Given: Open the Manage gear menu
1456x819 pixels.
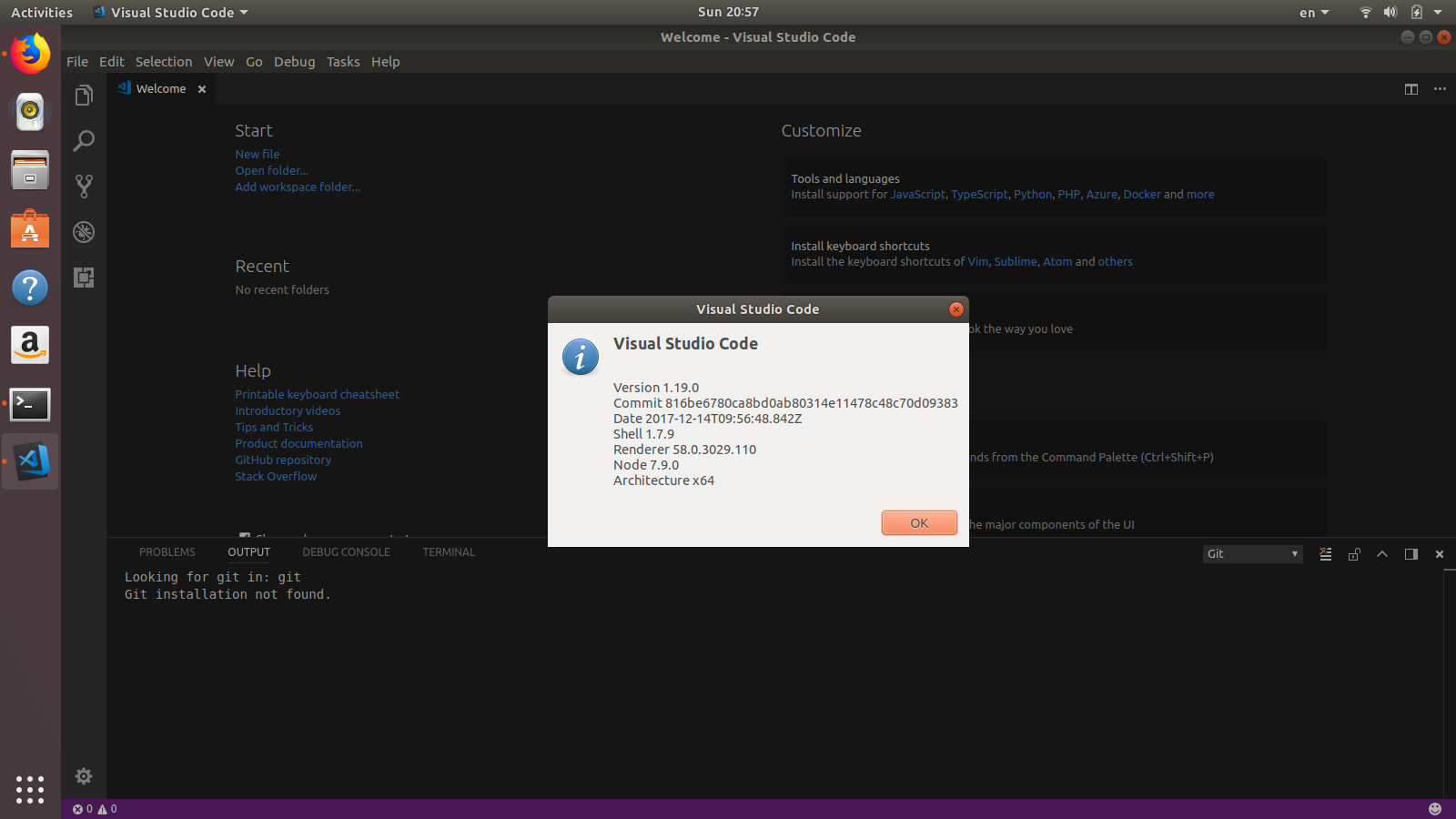Looking at the screenshot, I should [x=84, y=776].
